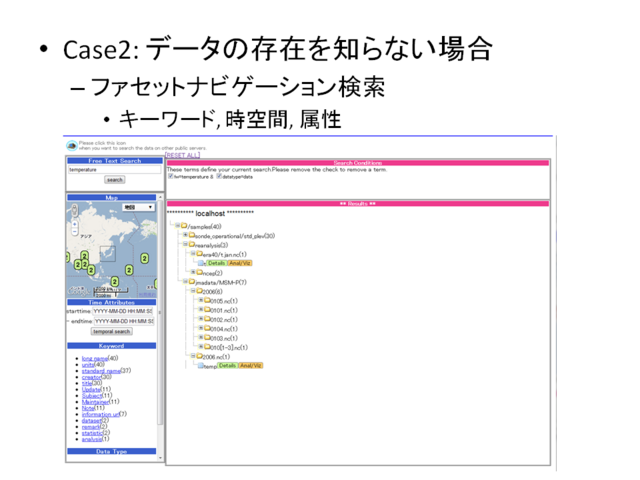Click the public servers search icon

pyautogui.click(x=71, y=146)
